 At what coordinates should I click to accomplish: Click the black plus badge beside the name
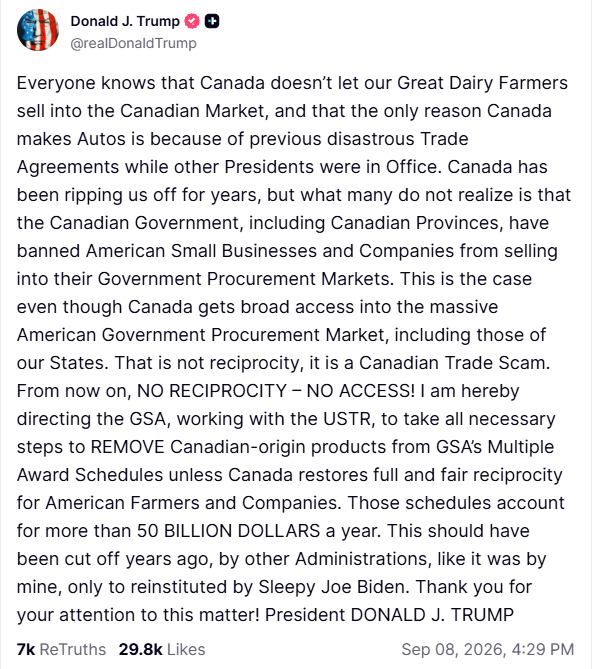point(212,21)
